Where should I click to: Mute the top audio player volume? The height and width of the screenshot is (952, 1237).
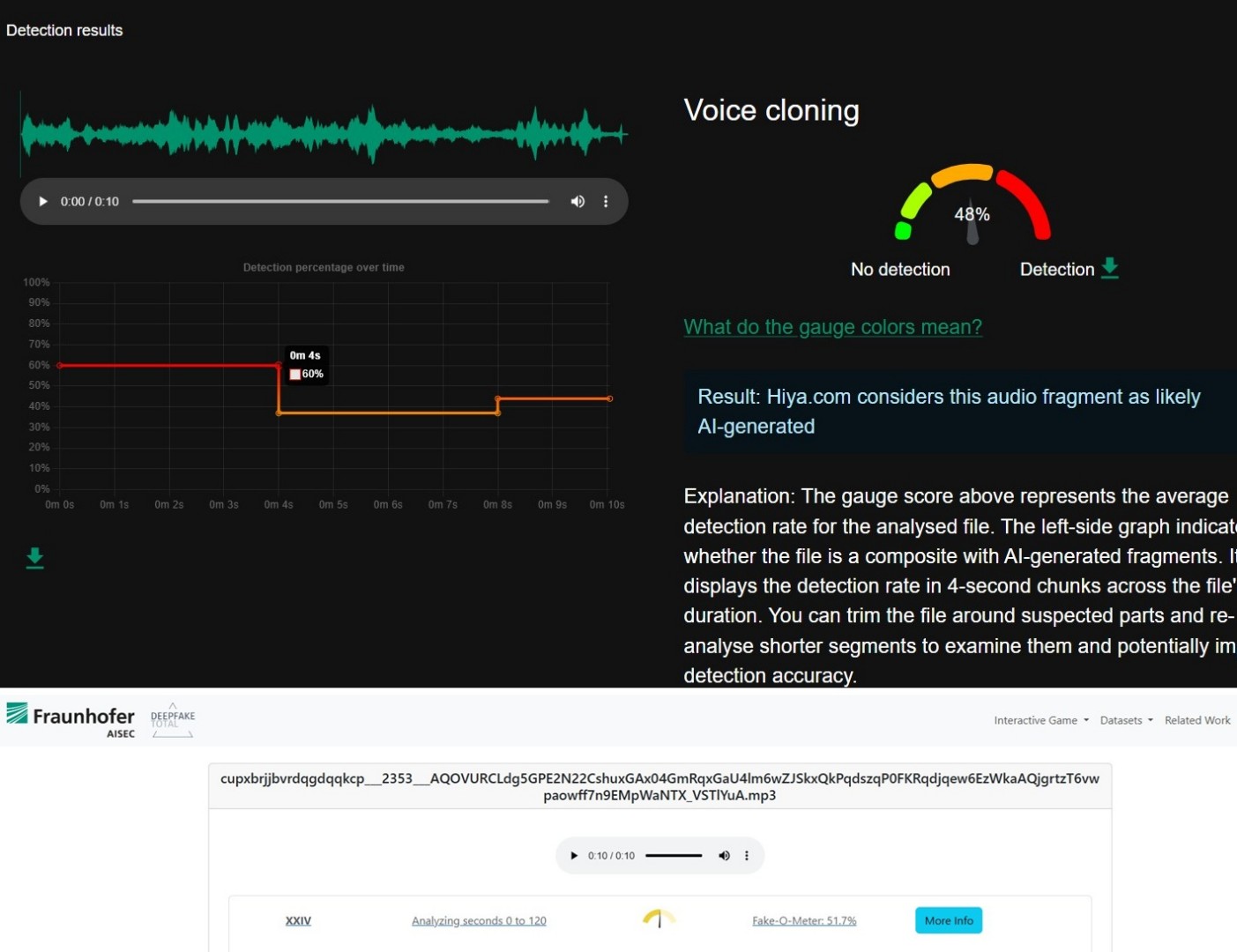[578, 202]
